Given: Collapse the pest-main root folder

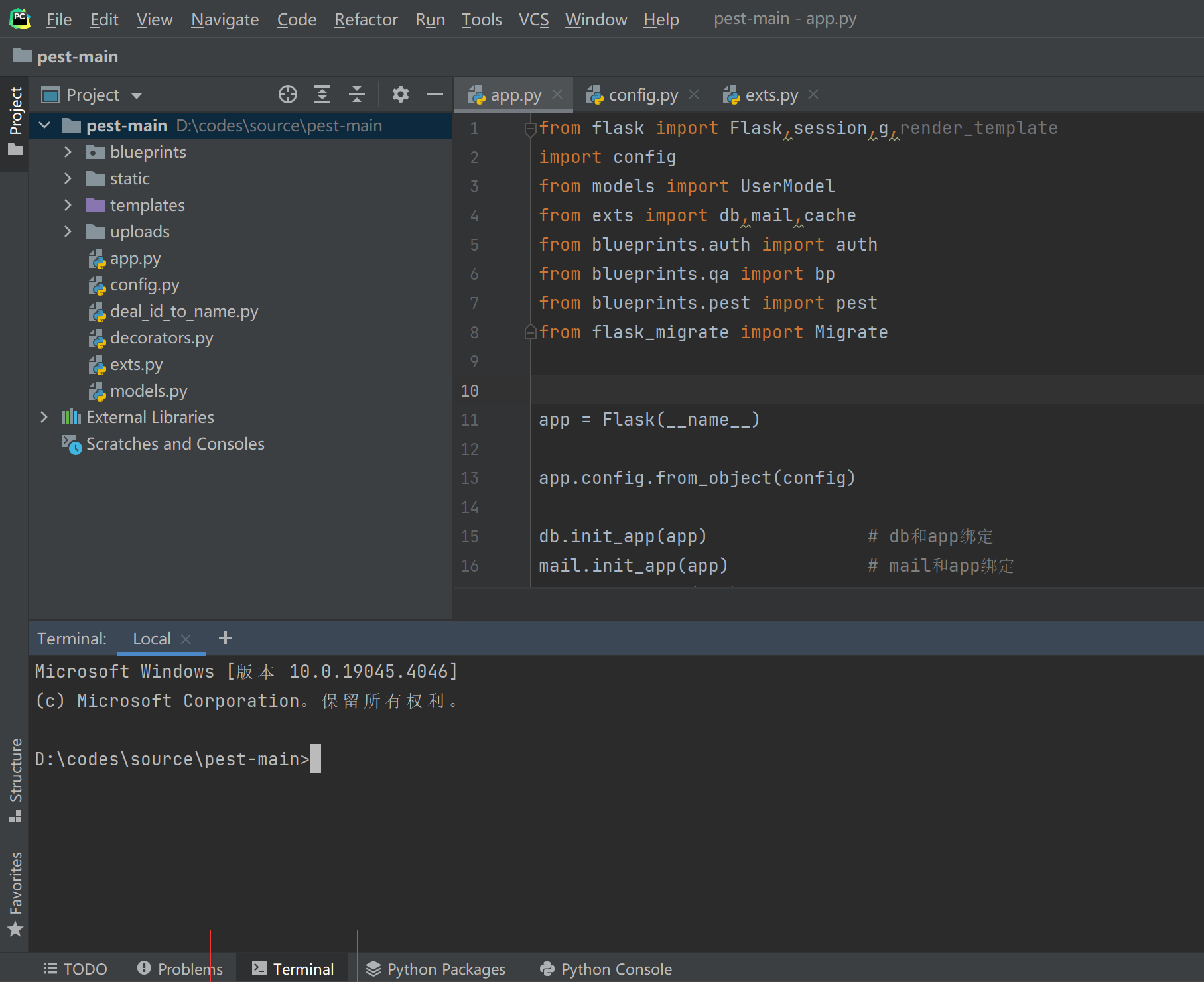Looking at the screenshot, I should (44, 125).
